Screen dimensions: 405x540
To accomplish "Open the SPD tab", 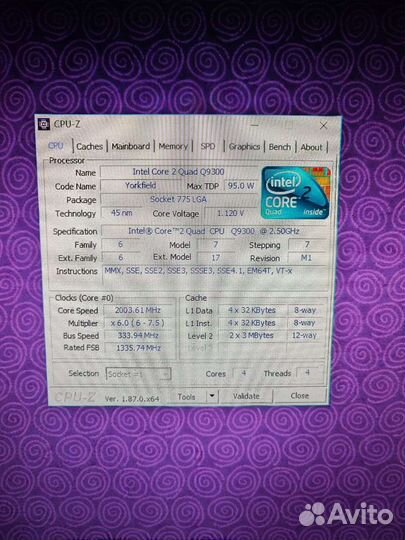I will [x=208, y=146].
